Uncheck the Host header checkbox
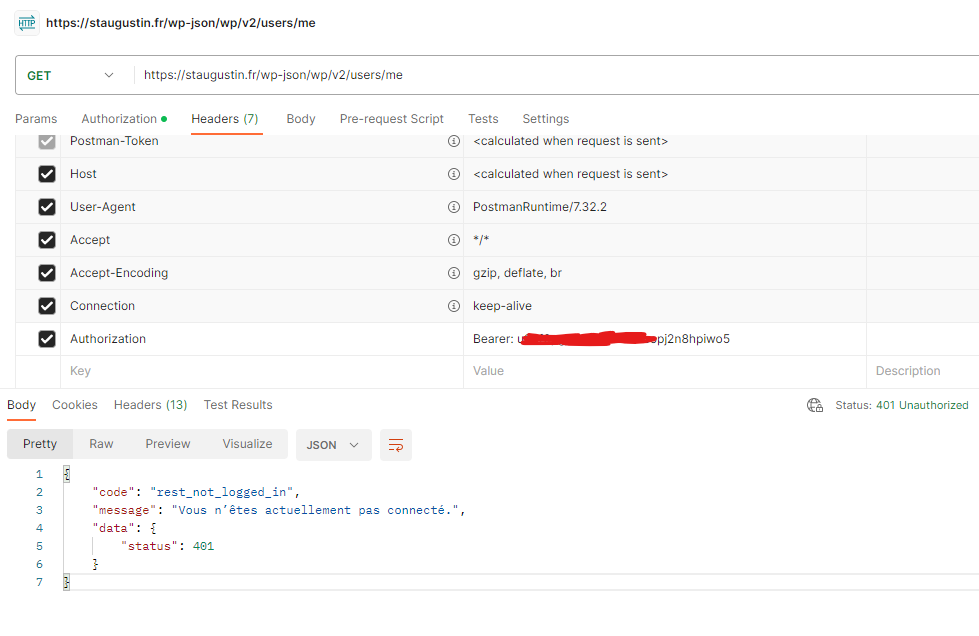The image size is (979, 636). tap(47, 174)
